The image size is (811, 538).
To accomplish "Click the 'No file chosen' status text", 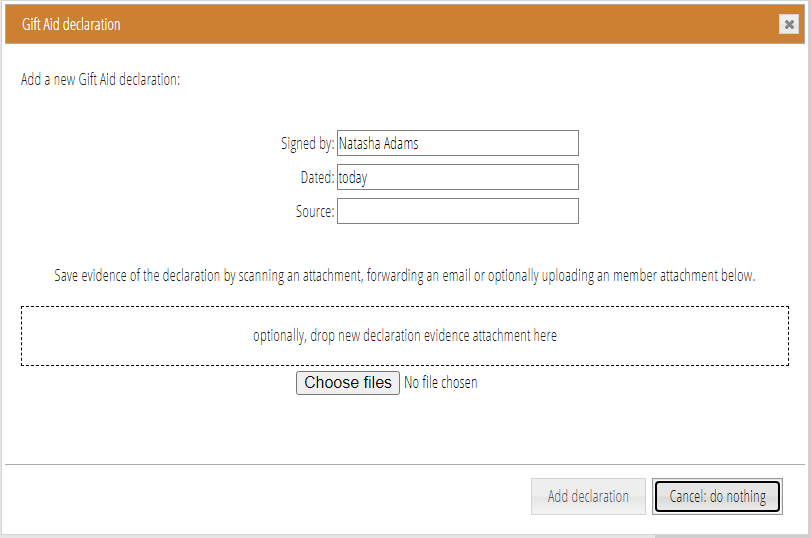I will click(441, 383).
